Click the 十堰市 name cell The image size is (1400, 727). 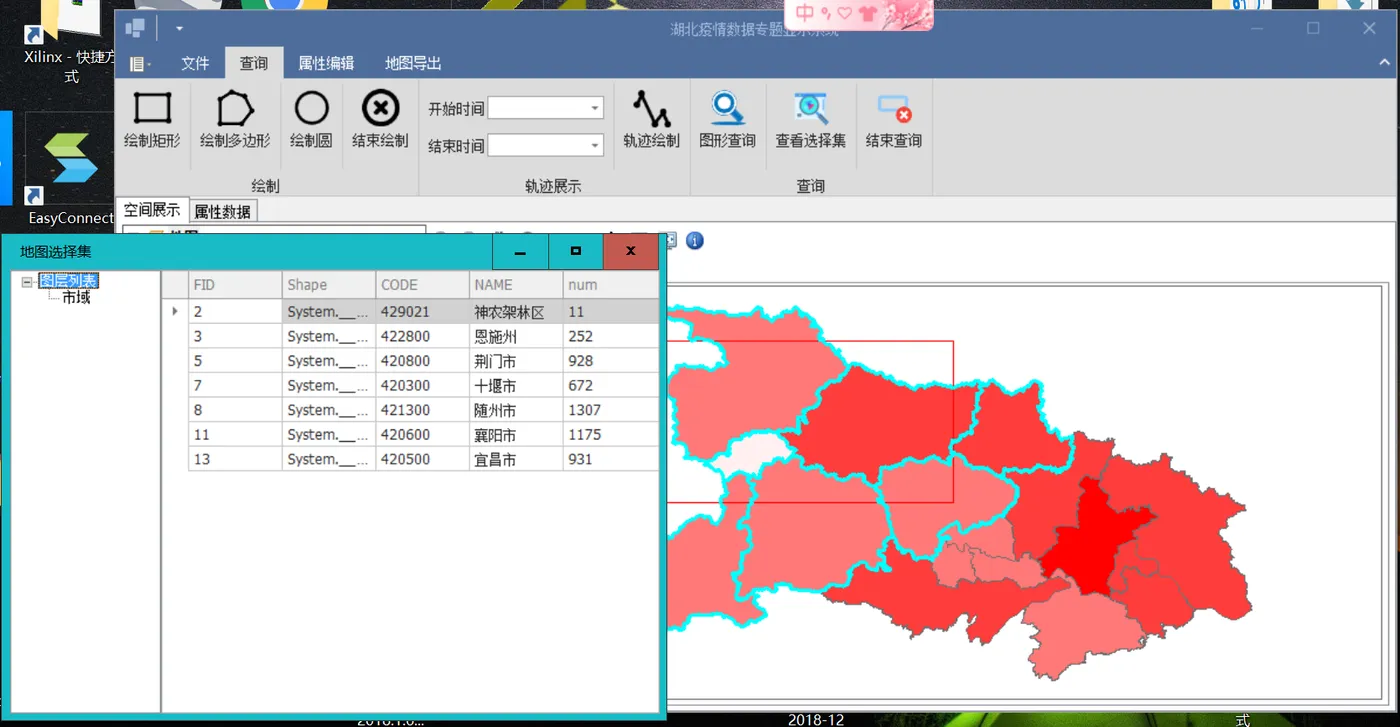point(516,386)
